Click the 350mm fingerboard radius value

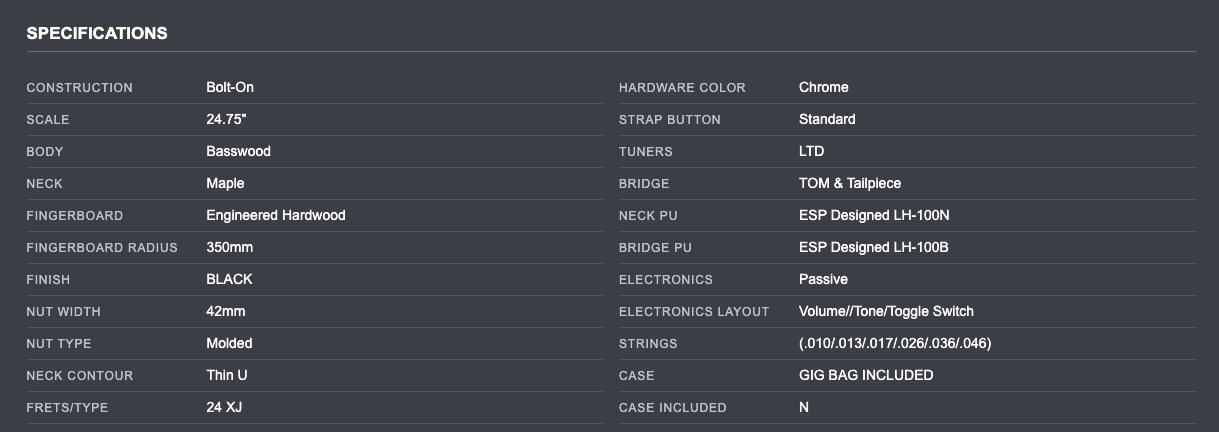[x=230, y=247]
